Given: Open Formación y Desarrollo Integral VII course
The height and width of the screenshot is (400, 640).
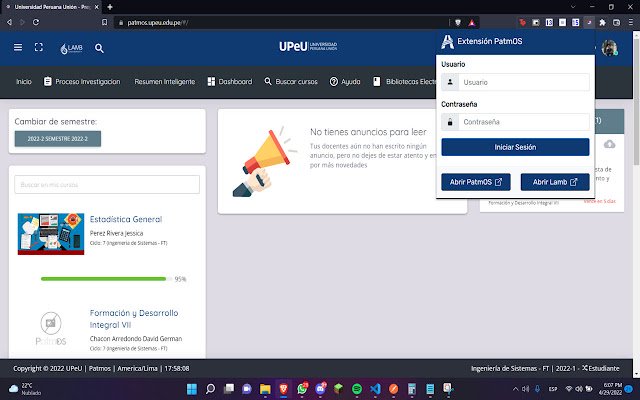Looking at the screenshot, I should point(134,319).
